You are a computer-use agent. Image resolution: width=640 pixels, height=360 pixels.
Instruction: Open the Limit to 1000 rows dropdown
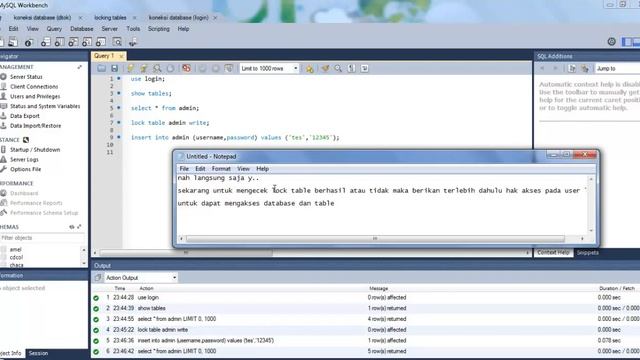click(269, 68)
